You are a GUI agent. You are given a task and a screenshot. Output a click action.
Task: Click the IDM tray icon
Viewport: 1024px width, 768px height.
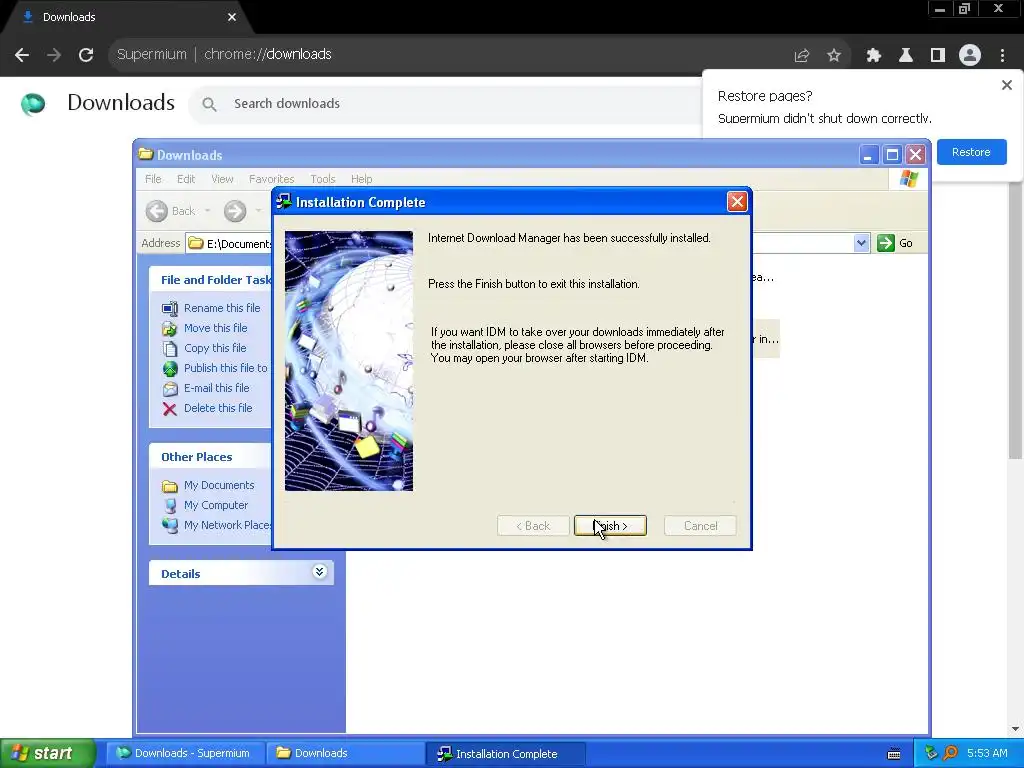[931, 753]
